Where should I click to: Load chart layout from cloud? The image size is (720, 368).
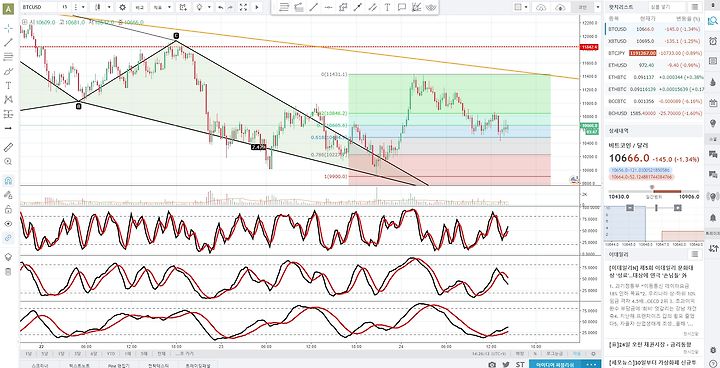(x=560, y=7)
